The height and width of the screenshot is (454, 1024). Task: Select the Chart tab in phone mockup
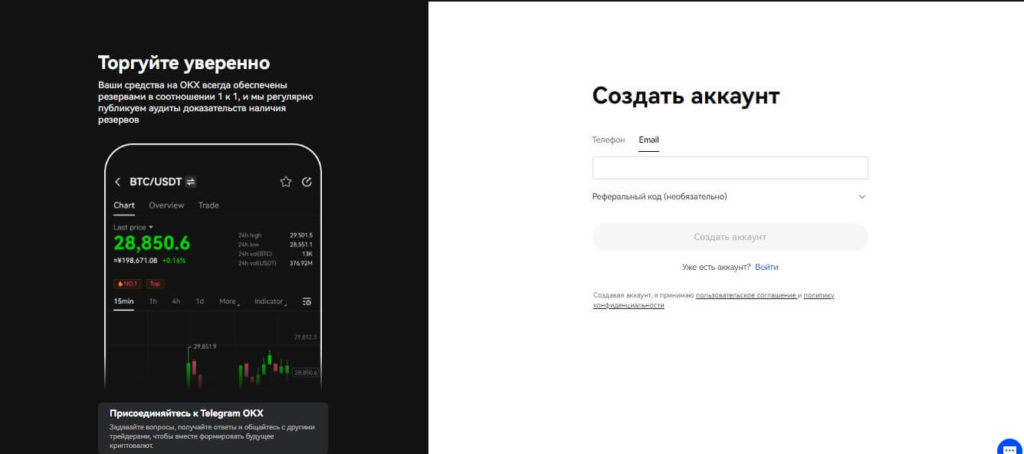click(124, 205)
